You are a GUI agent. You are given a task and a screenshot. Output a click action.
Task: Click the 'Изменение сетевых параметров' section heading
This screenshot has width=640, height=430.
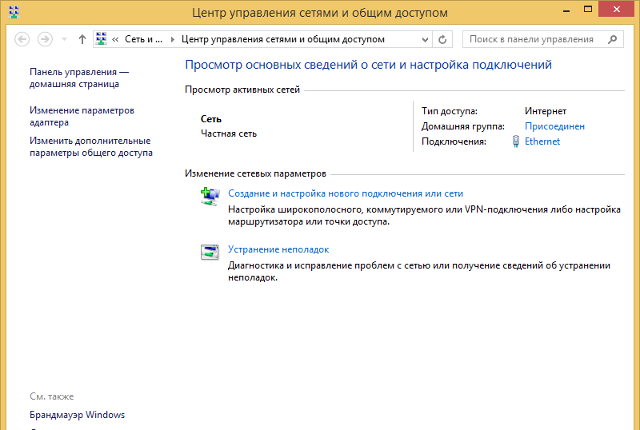tap(256, 174)
